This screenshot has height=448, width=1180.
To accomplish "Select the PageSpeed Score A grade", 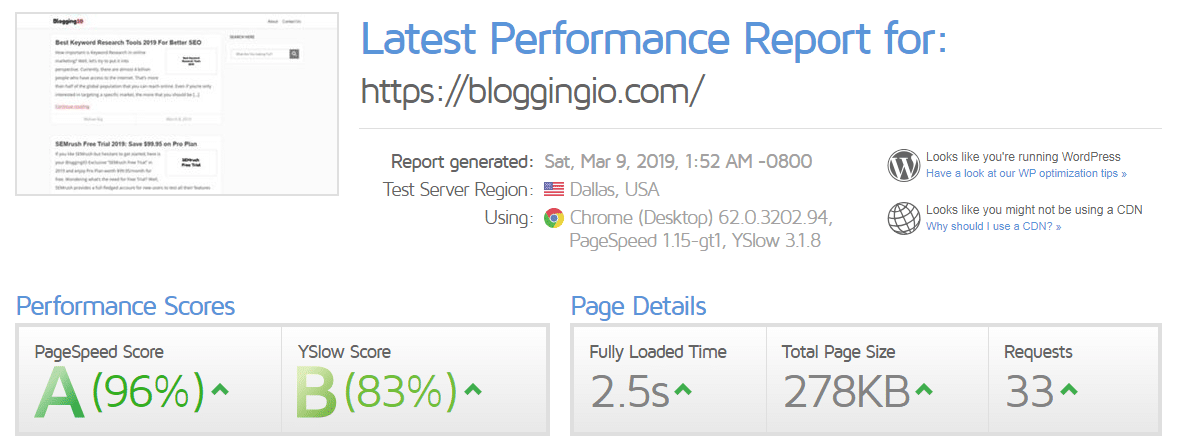I will pos(60,392).
